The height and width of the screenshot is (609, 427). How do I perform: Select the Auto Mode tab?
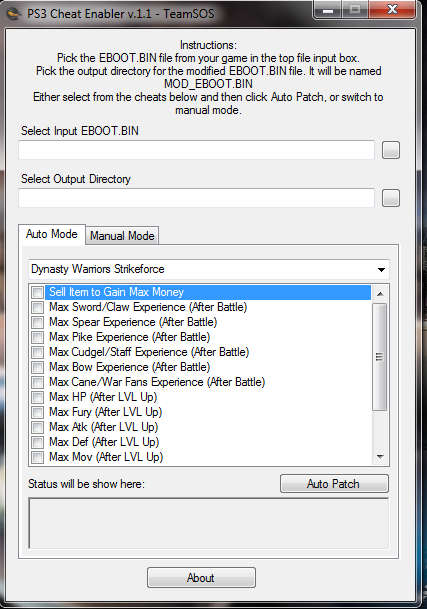pyautogui.click(x=52, y=234)
